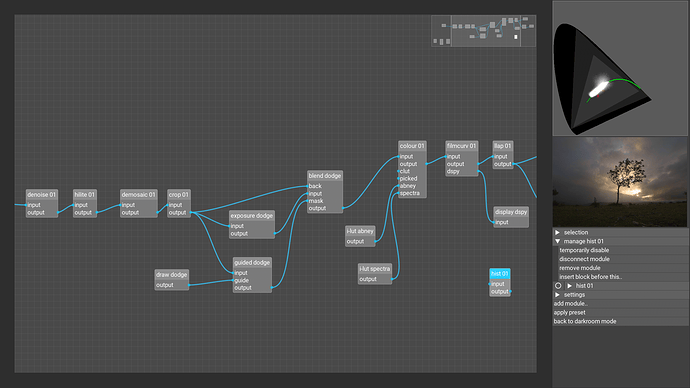This screenshot has width=690, height=388.
Task: Toggle the circle button beside hist 01
Action: tap(558, 286)
